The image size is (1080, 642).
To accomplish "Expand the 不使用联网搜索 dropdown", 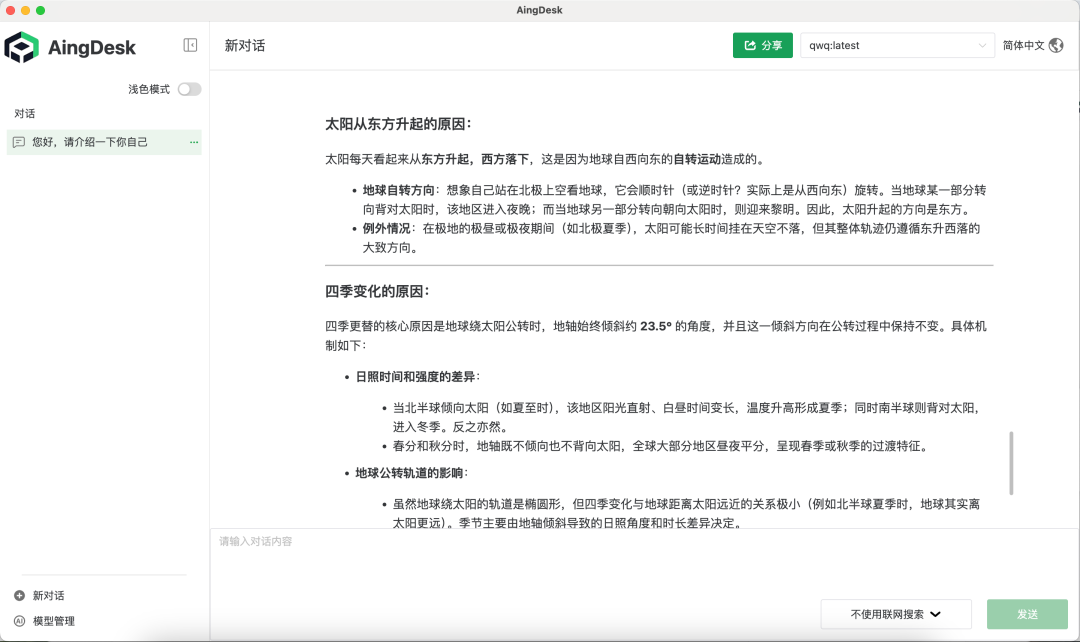I will point(895,614).
